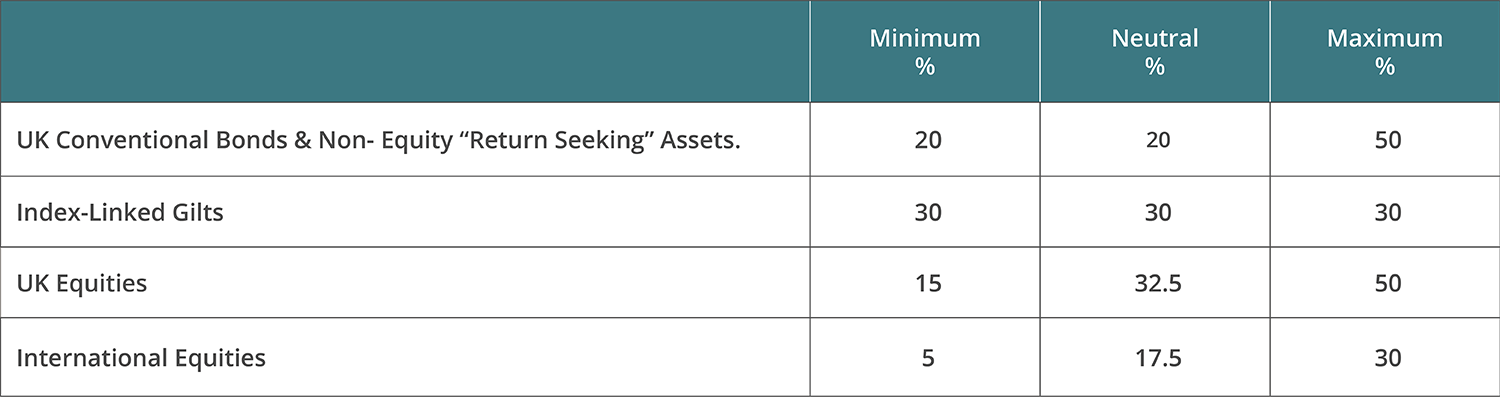Click UK Equities neutral value 32.5
The height and width of the screenshot is (400, 1500).
coord(1158,283)
